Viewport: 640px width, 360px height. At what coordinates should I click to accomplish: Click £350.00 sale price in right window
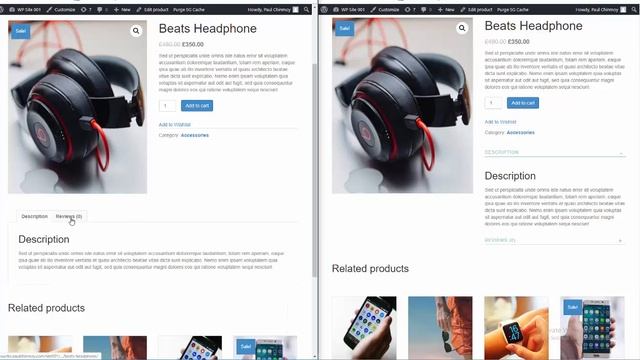(519, 42)
